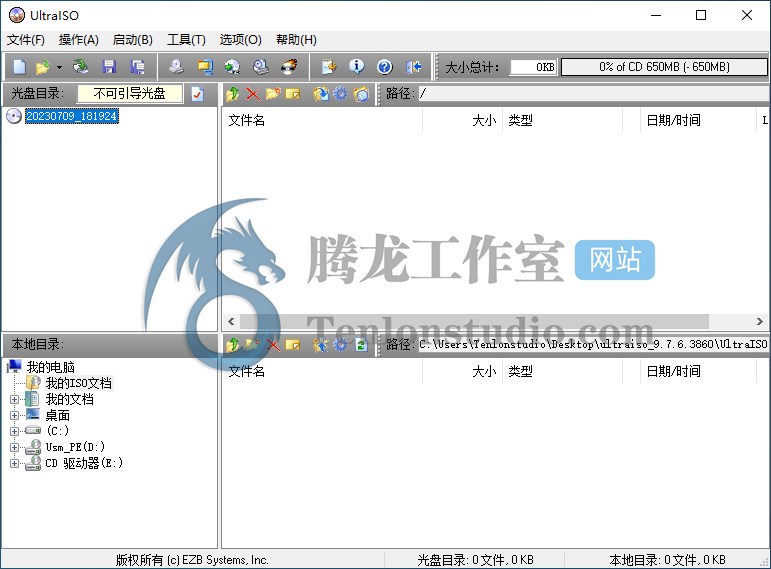Click the Add files icon in main toolbar

pyautogui.click(x=328, y=66)
